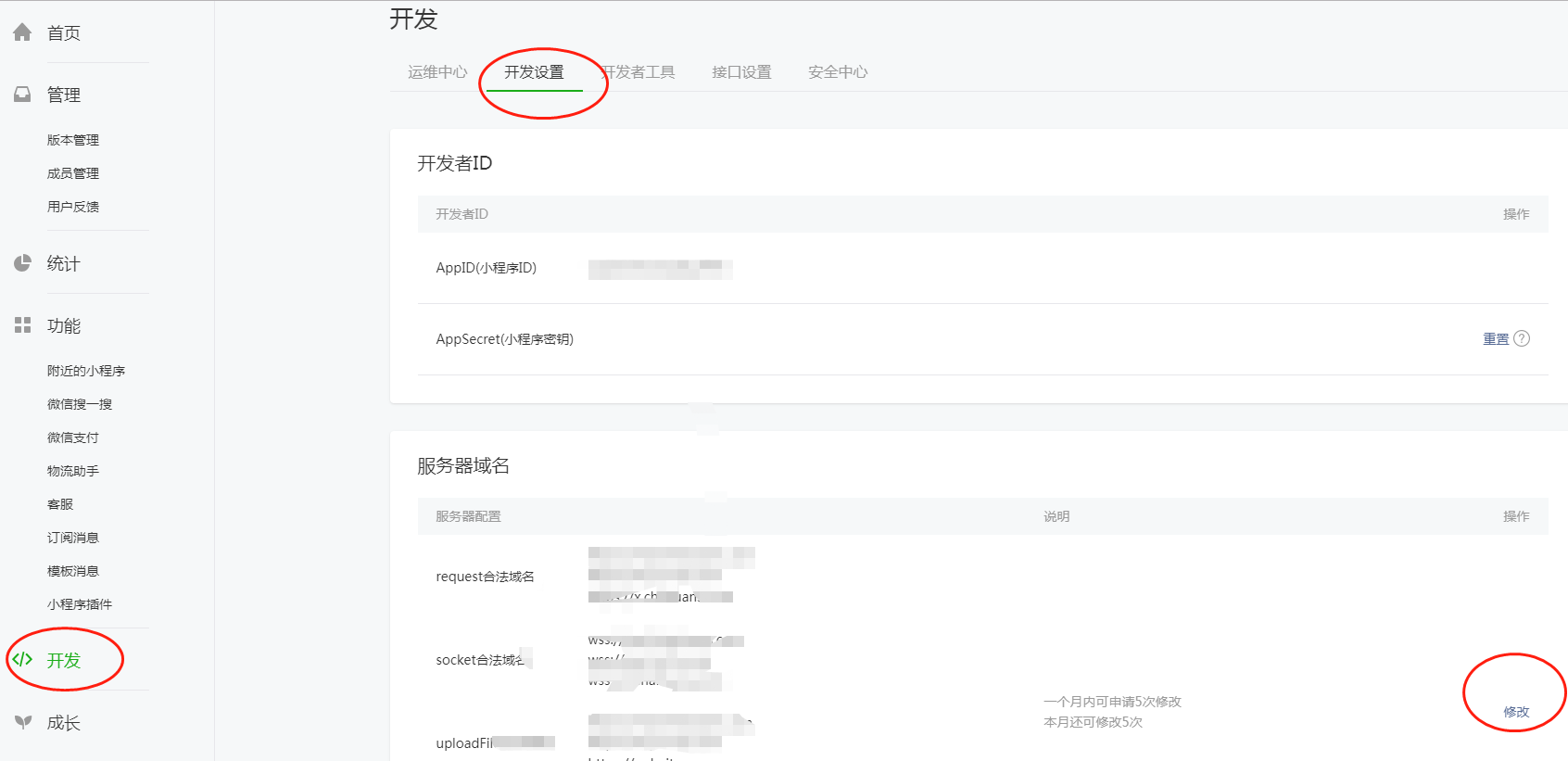1568x761 pixels.
Task: Click the inbox icon next to 管理
Action: (x=22, y=95)
